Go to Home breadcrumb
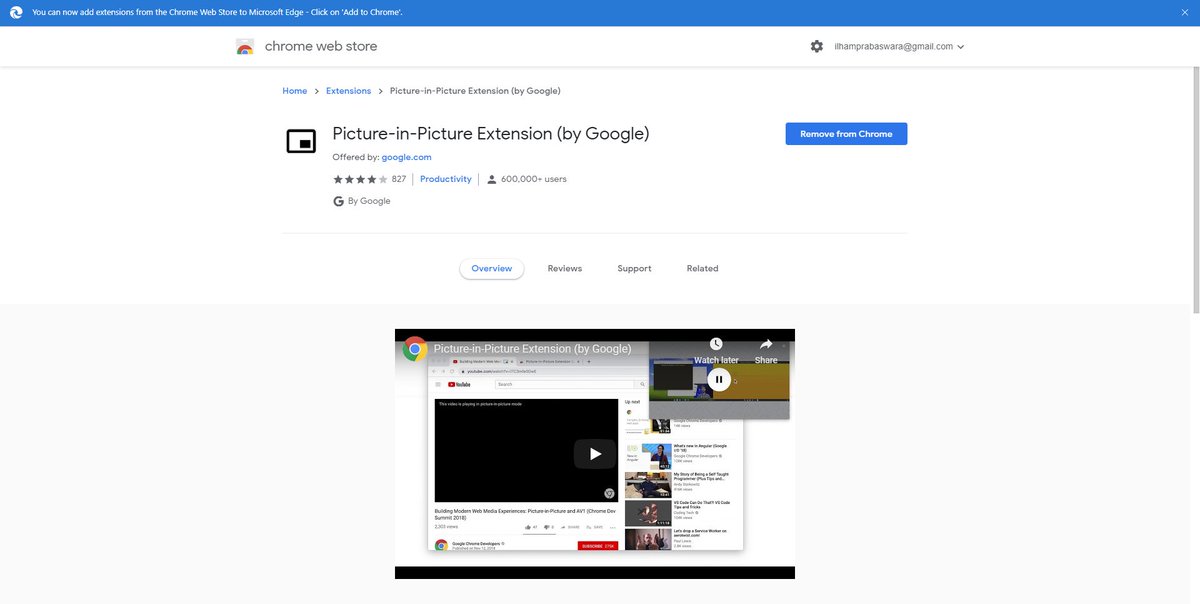This screenshot has height=604, width=1200. [x=295, y=91]
